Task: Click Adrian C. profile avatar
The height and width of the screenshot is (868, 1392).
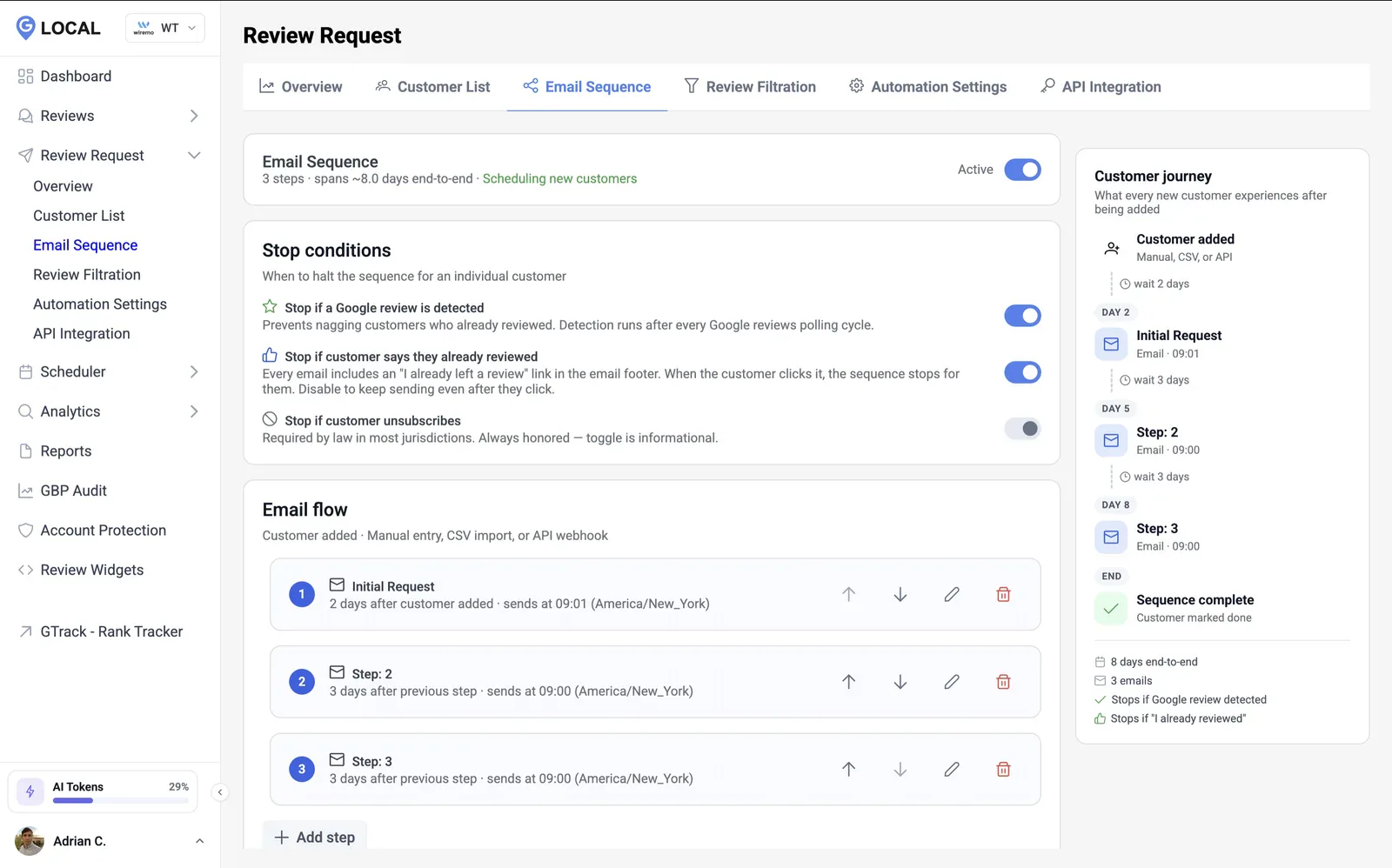Action: (x=30, y=841)
